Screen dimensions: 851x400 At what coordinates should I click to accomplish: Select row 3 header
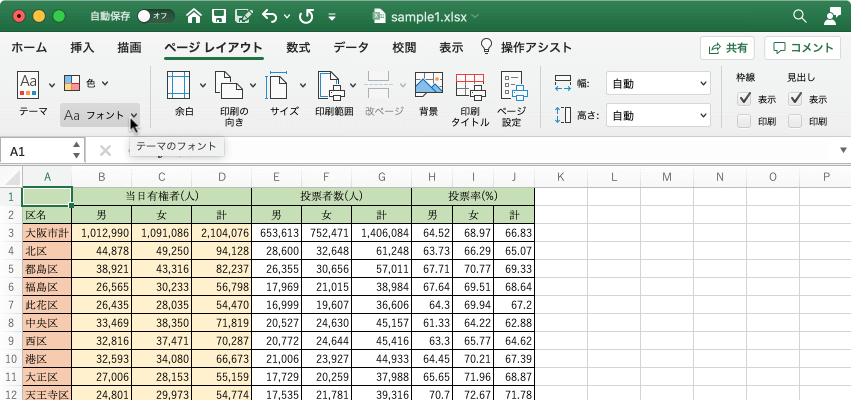click(11, 233)
